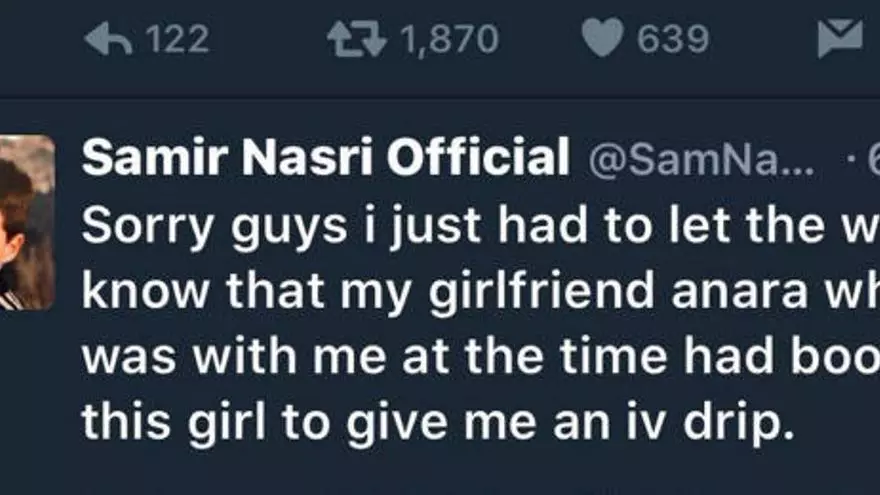Click the @SamNa... username handle
Image resolution: width=880 pixels, height=495 pixels.
[x=700, y=160]
